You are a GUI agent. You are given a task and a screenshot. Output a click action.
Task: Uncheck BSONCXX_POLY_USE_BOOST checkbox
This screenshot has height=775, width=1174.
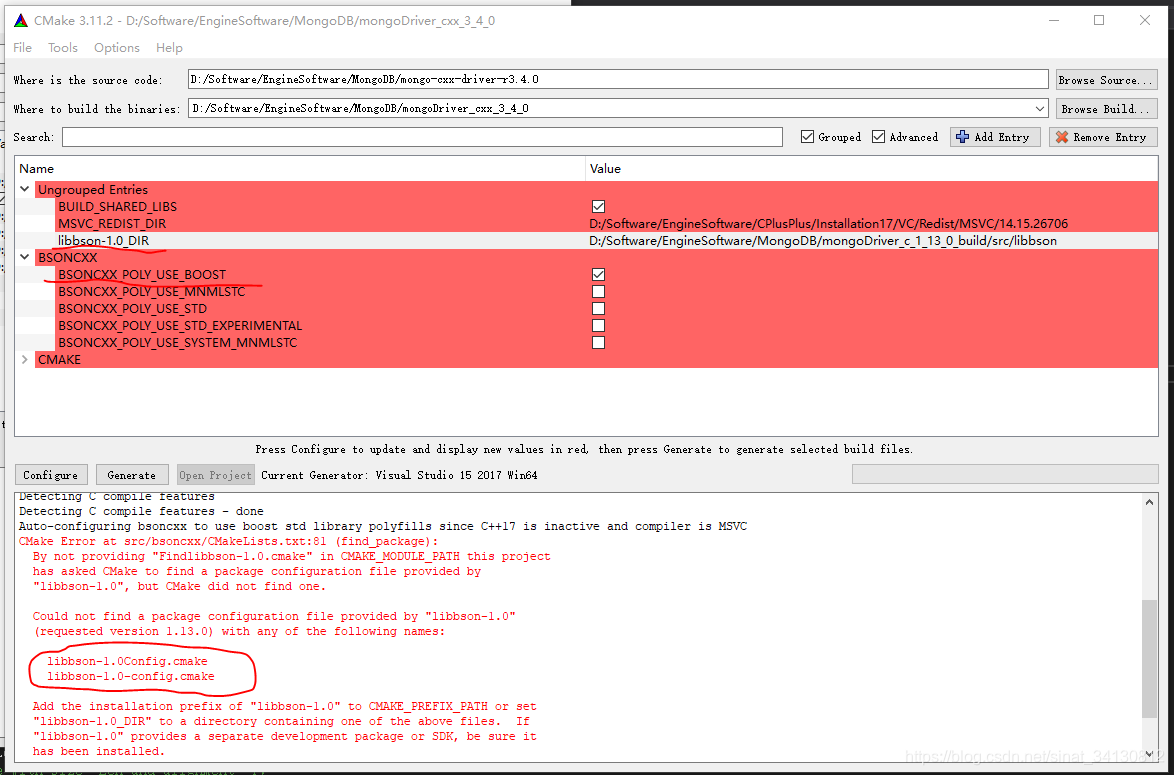pyautogui.click(x=598, y=274)
